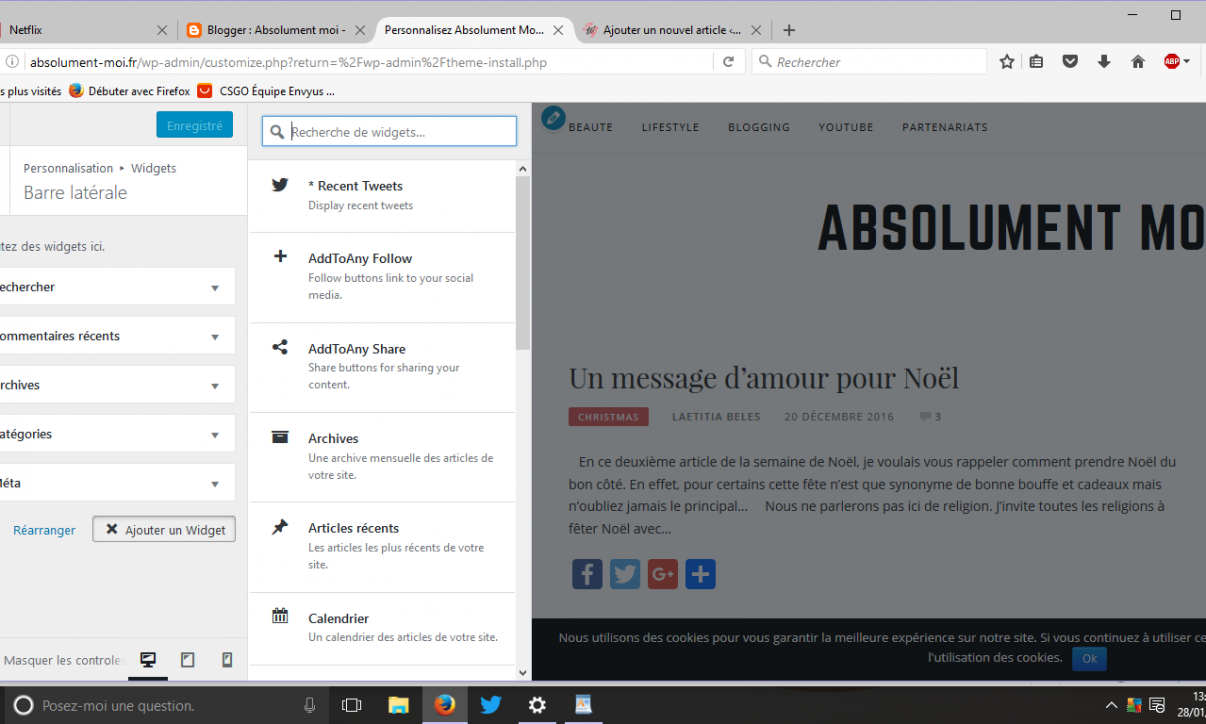Click the Ajouter un Widget button
The image size is (1206, 724).
[x=164, y=530]
